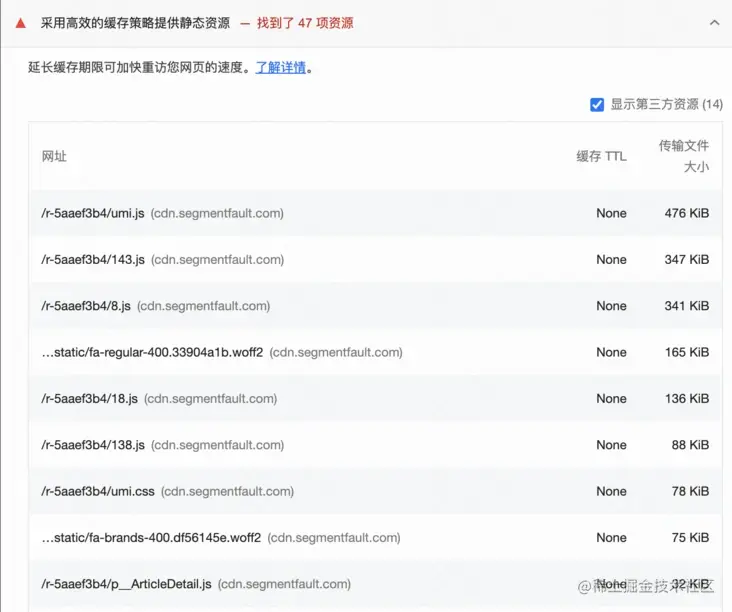
Task: Open the /r-5aaef3b4/18.js URL
Action: point(89,399)
